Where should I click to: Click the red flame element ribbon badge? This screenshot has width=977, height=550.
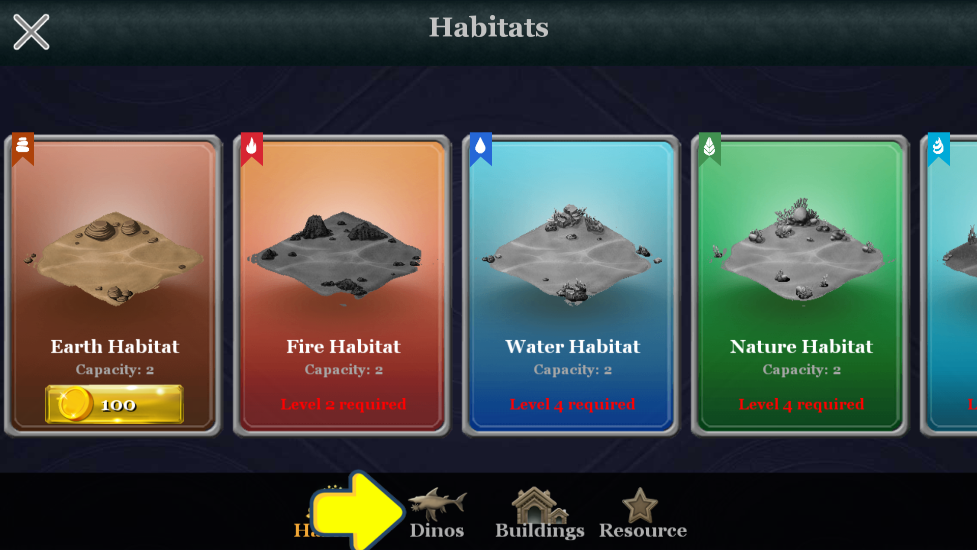(x=252, y=148)
